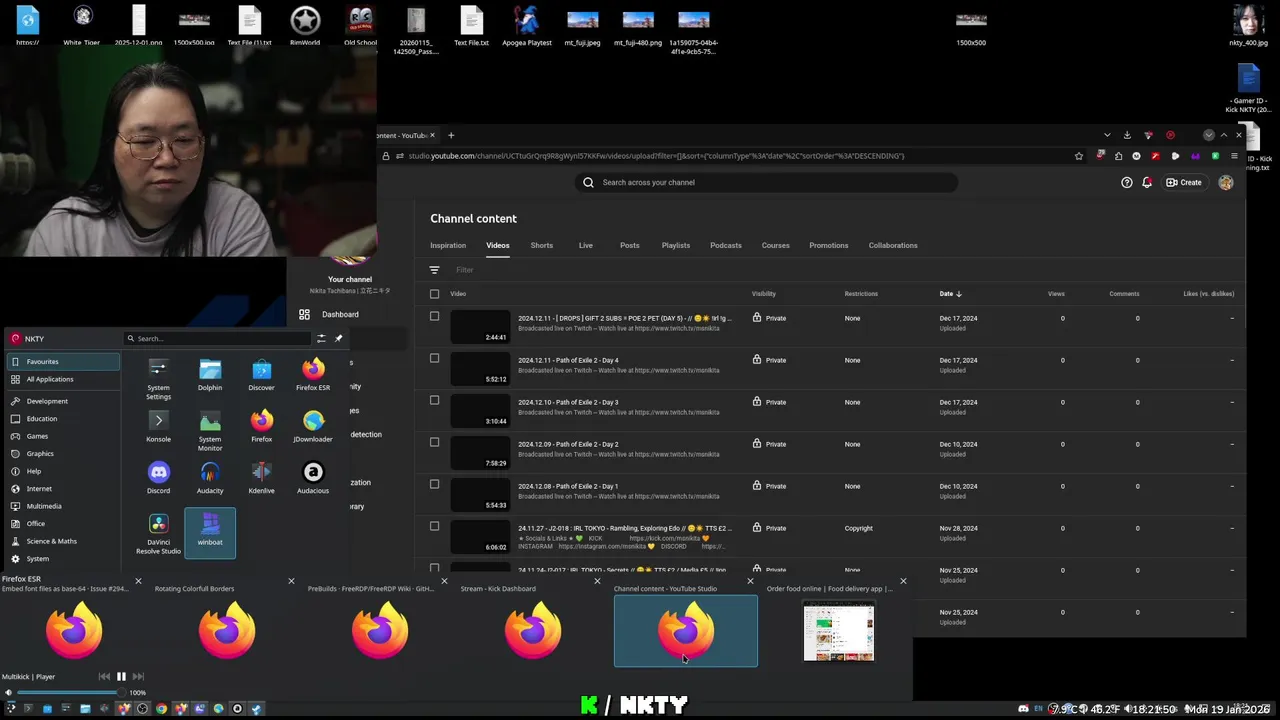Open Private visibility of Day 1 video
This screenshot has width=1280, height=720.
tap(769, 486)
